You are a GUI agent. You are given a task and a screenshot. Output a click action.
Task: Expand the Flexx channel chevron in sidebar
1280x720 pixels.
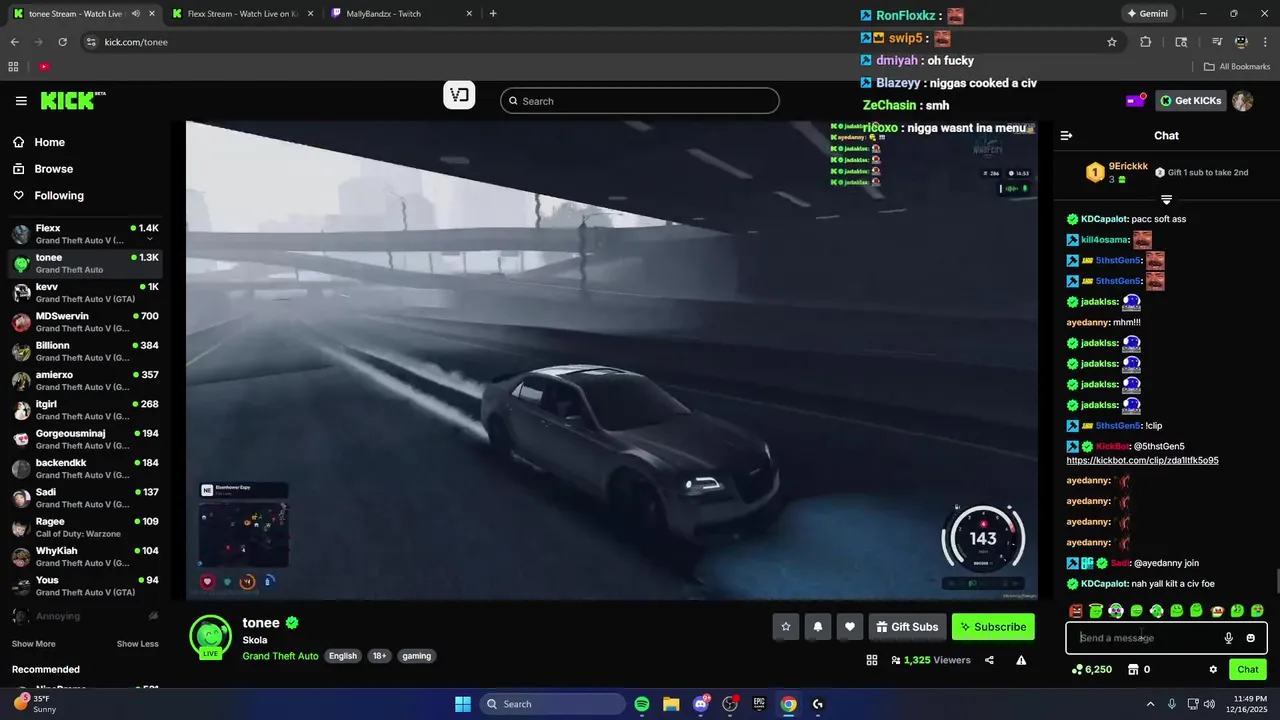point(150,240)
